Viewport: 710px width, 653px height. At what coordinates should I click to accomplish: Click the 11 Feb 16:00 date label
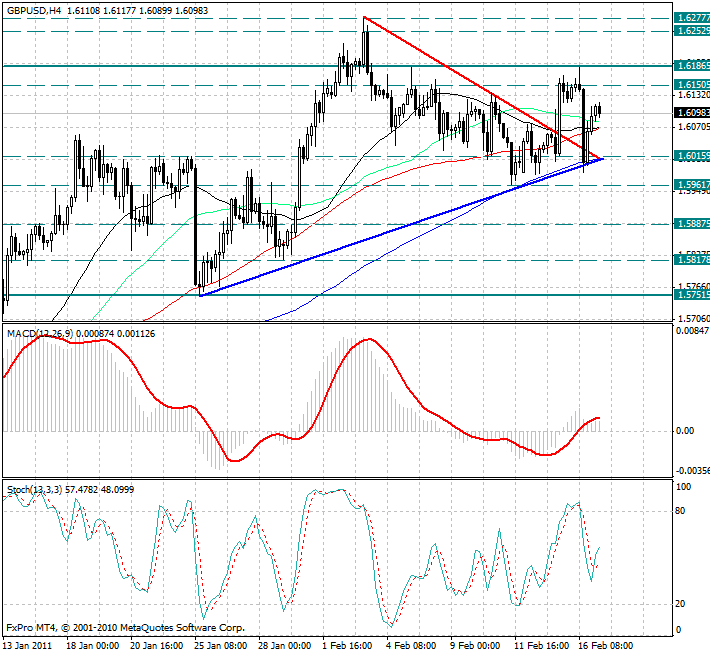tap(542, 645)
